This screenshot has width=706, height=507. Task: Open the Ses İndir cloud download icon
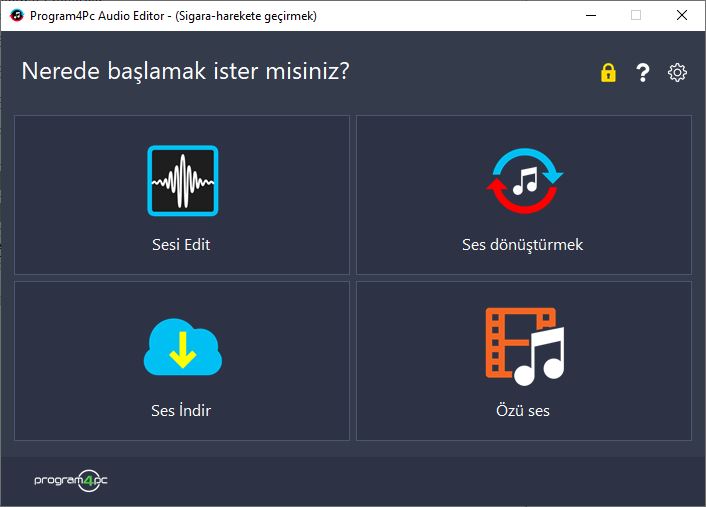click(182, 347)
